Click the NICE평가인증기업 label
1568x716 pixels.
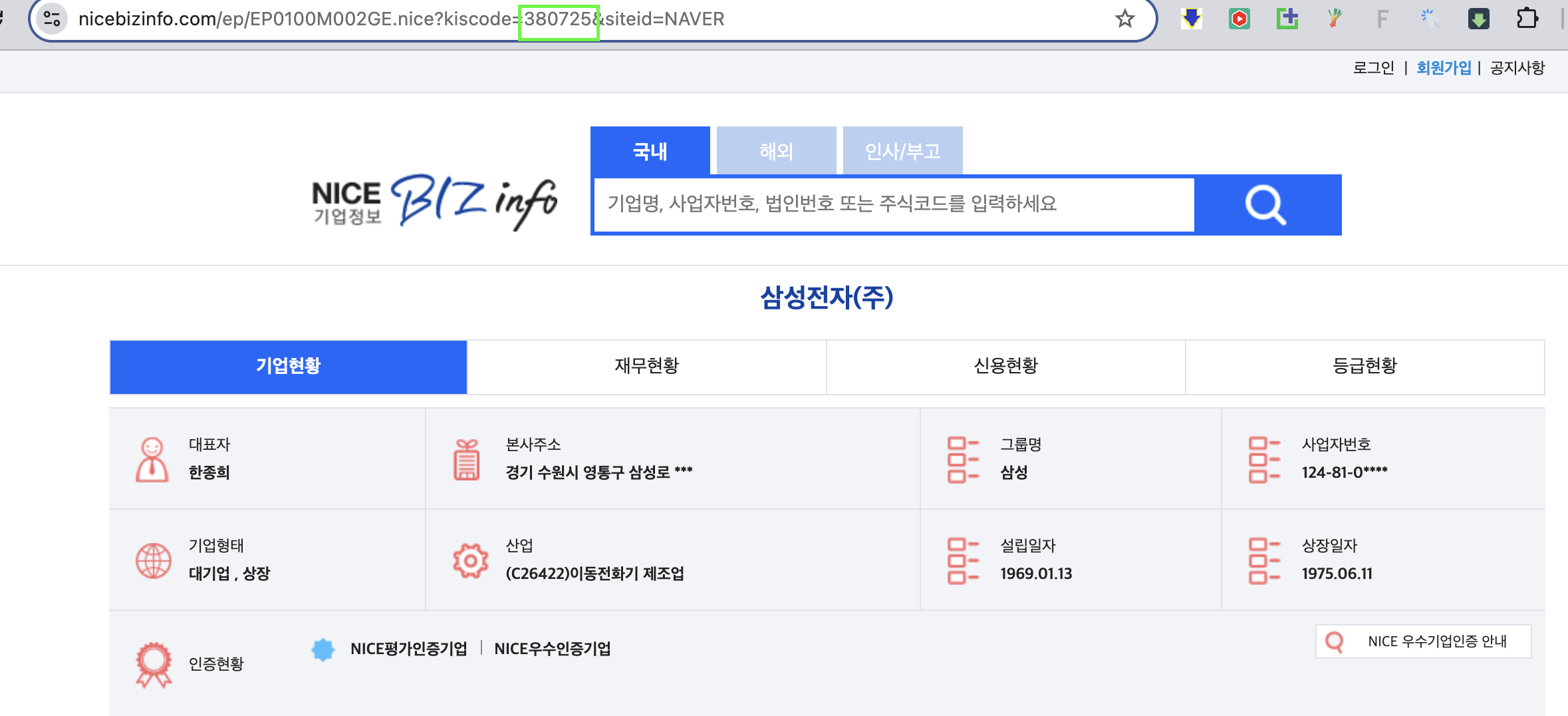tap(408, 649)
